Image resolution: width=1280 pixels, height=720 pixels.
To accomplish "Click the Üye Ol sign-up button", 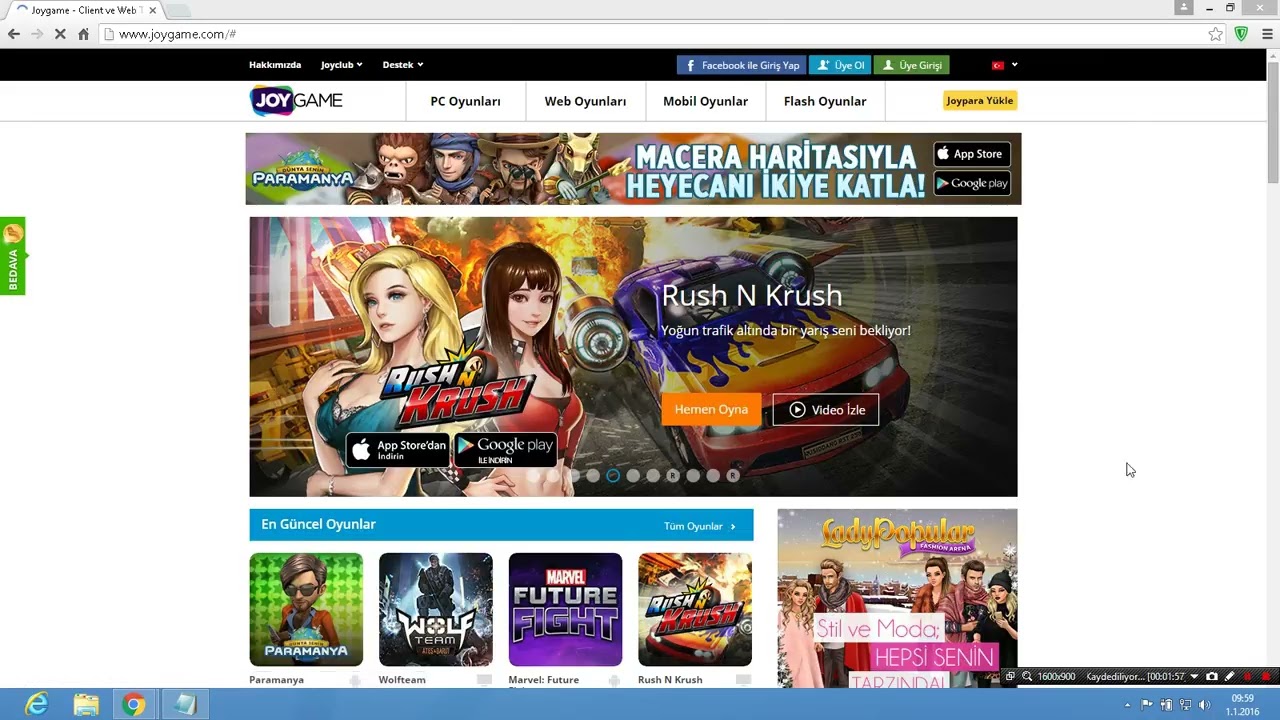I will pos(840,65).
